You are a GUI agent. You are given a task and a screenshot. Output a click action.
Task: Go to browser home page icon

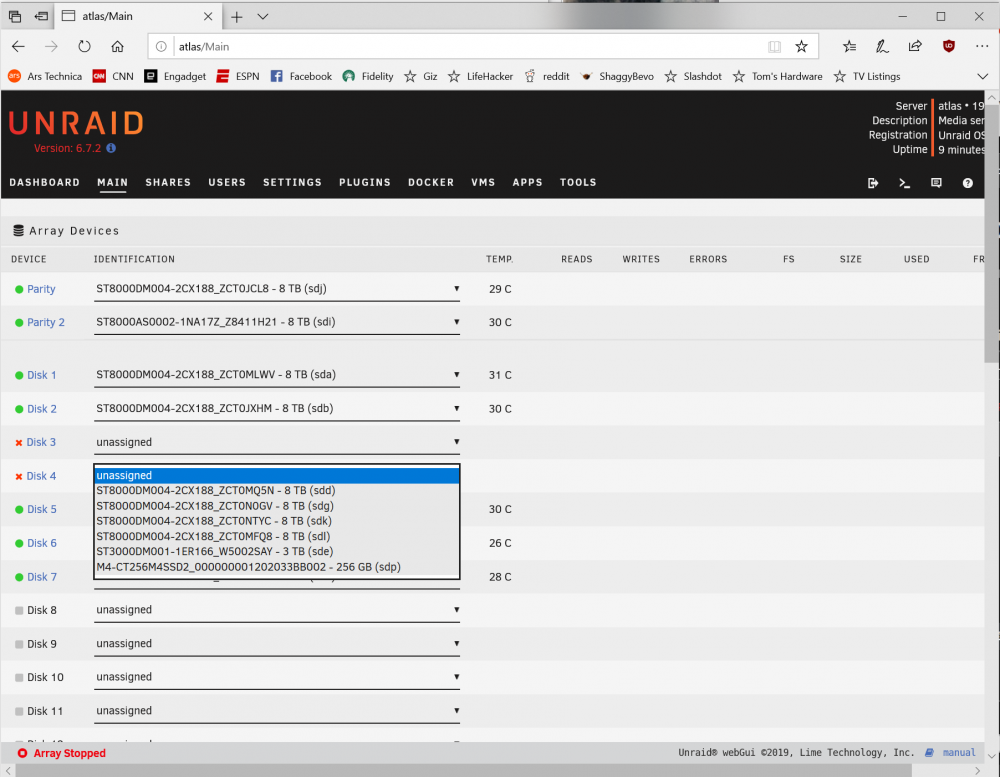pyautogui.click(x=117, y=46)
